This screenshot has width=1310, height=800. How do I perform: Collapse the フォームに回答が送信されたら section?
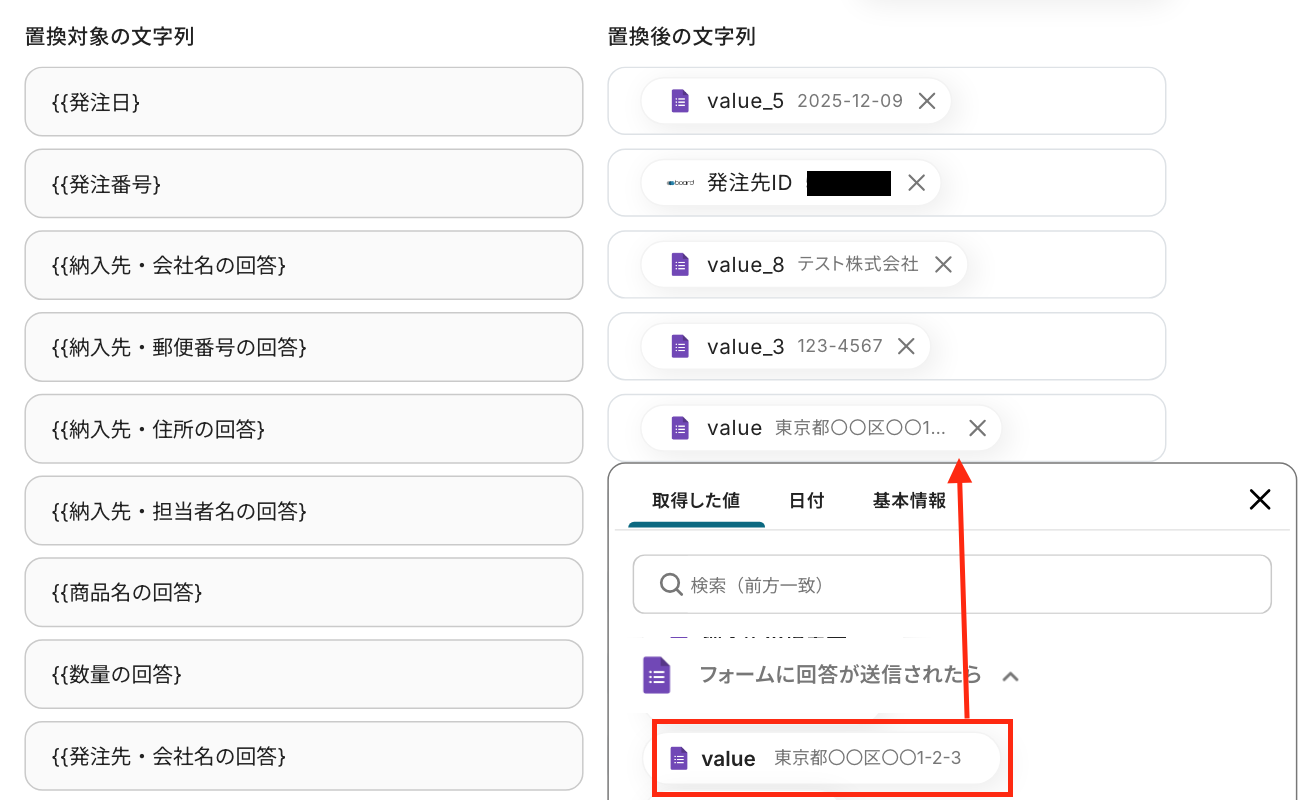point(1010,676)
